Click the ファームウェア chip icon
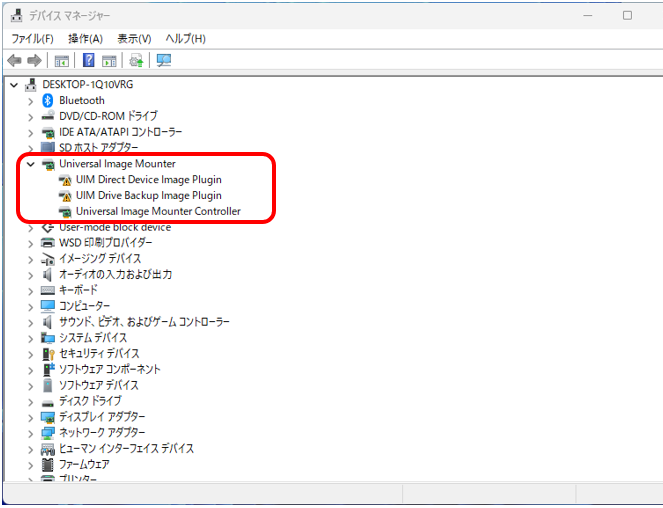 click(x=48, y=464)
